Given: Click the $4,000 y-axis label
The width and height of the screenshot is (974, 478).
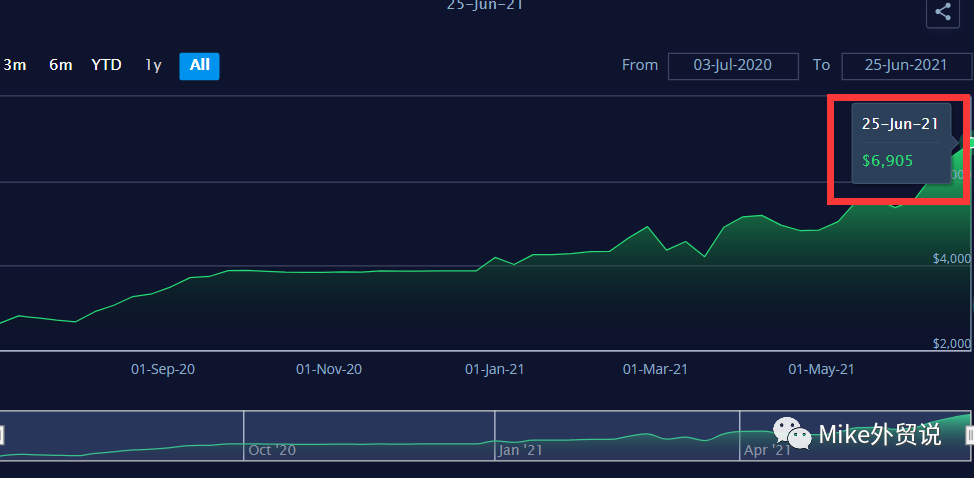Looking at the screenshot, I should pyautogui.click(x=951, y=259).
